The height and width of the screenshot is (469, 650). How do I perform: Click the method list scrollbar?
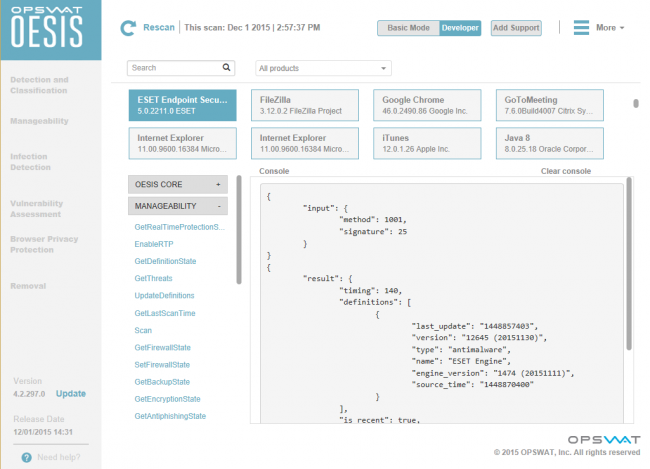[x=239, y=230]
